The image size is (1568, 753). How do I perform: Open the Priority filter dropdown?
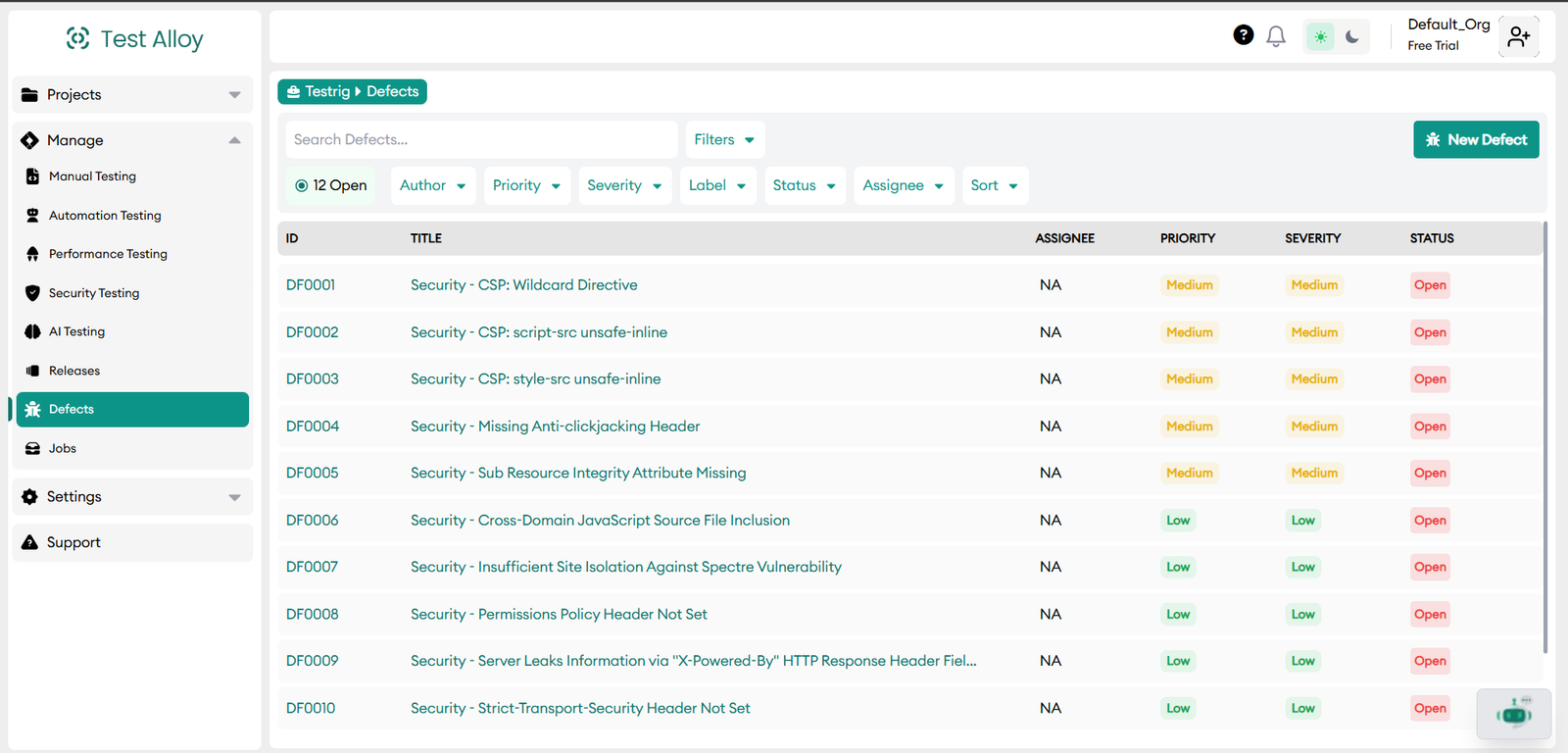tap(527, 185)
